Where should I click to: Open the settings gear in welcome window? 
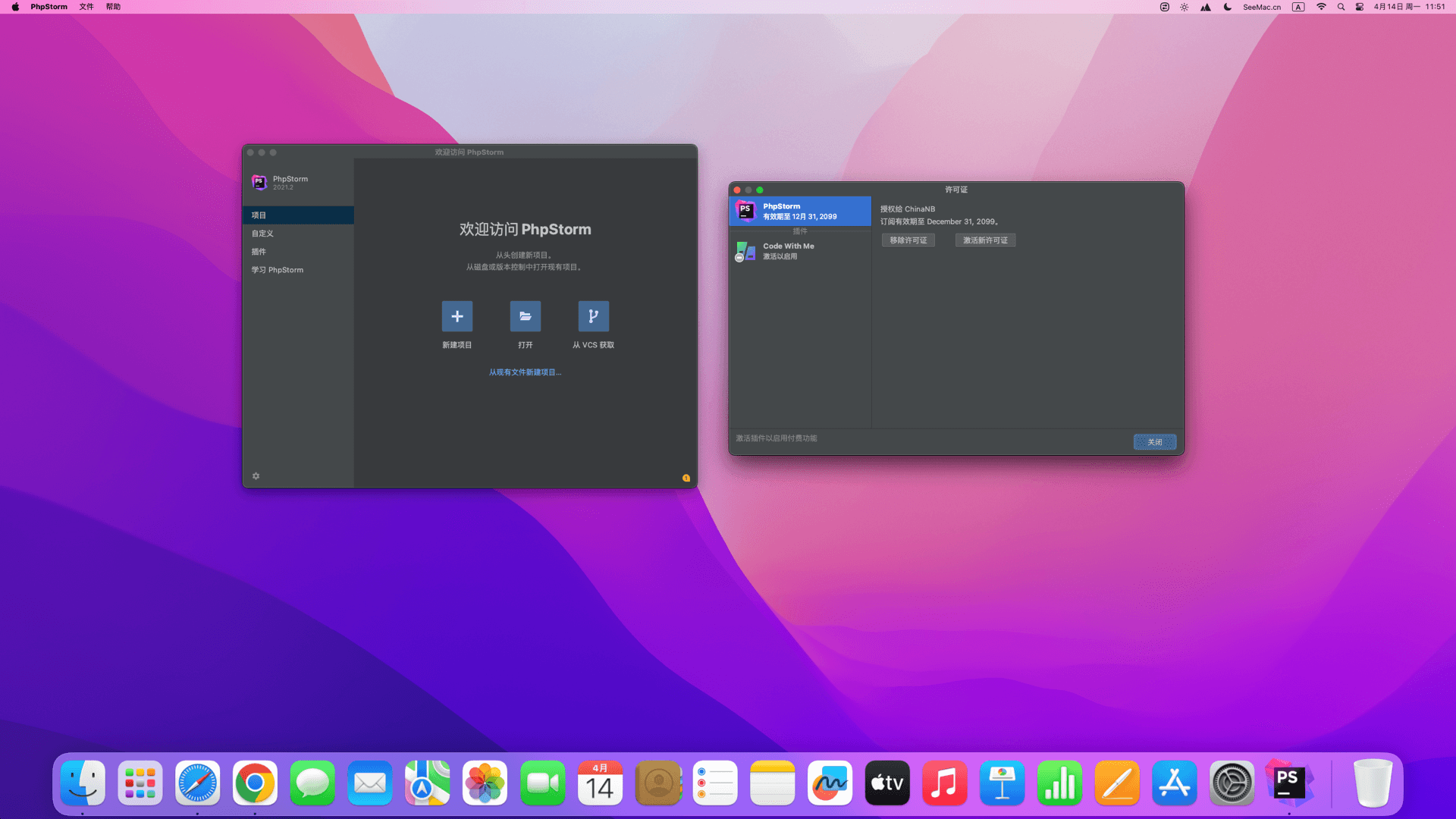tap(256, 476)
